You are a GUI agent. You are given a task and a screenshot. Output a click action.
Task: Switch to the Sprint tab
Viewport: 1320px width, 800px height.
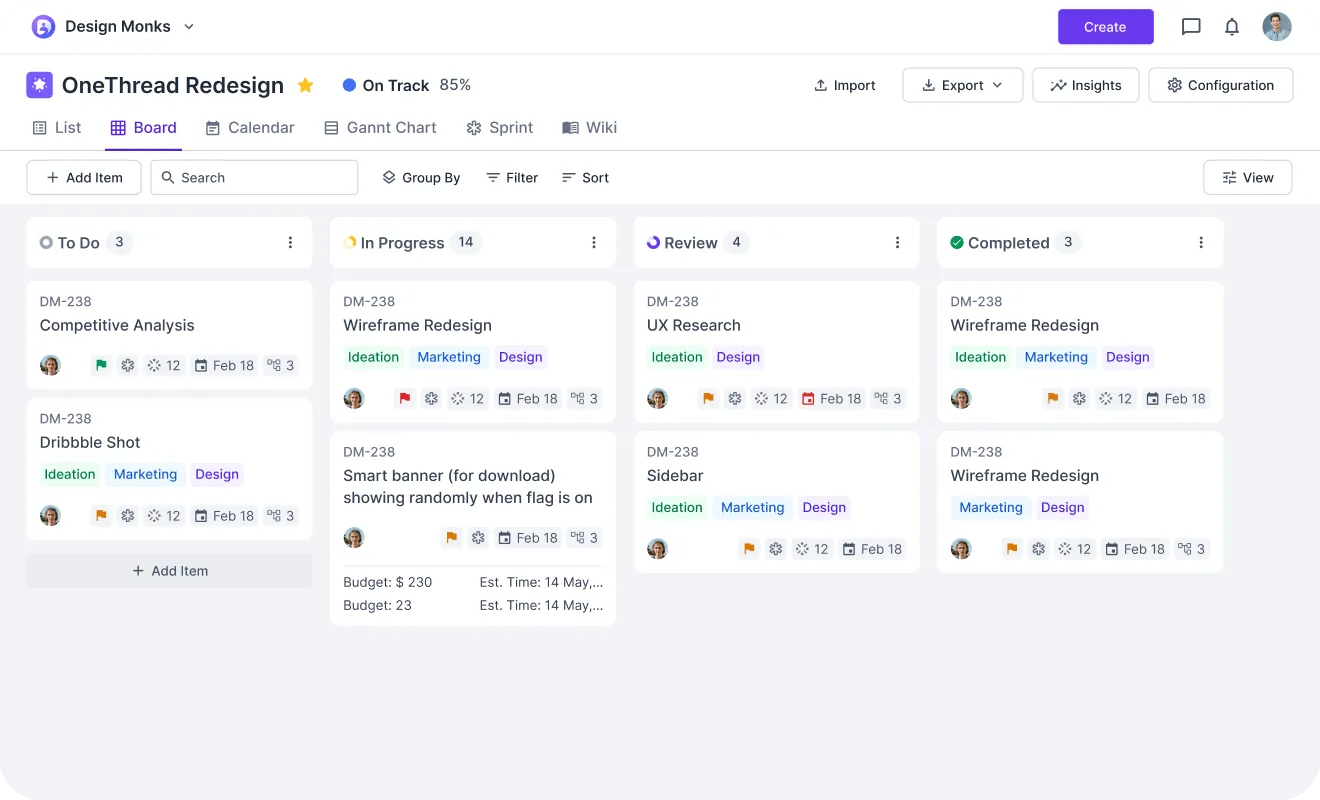point(500,128)
